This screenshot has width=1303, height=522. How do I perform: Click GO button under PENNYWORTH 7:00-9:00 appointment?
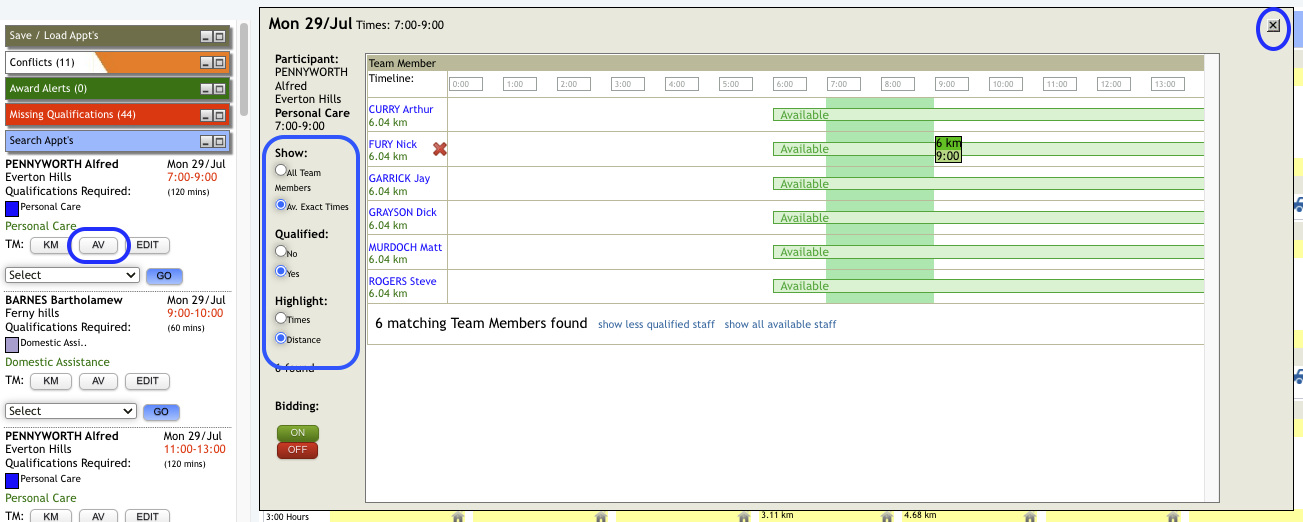pyautogui.click(x=164, y=276)
